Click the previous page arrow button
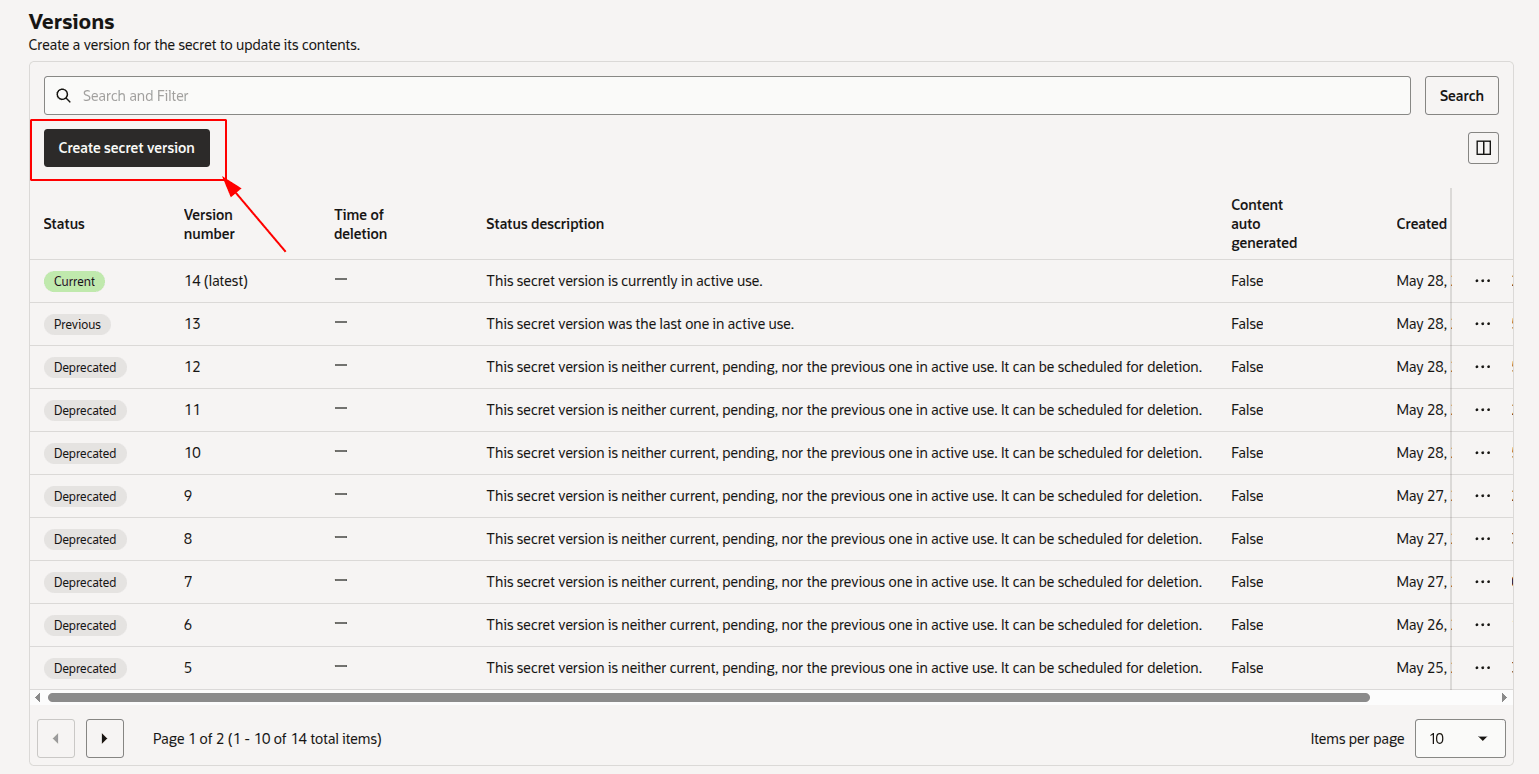Image resolution: width=1539 pixels, height=774 pixels. click(56, 739)
